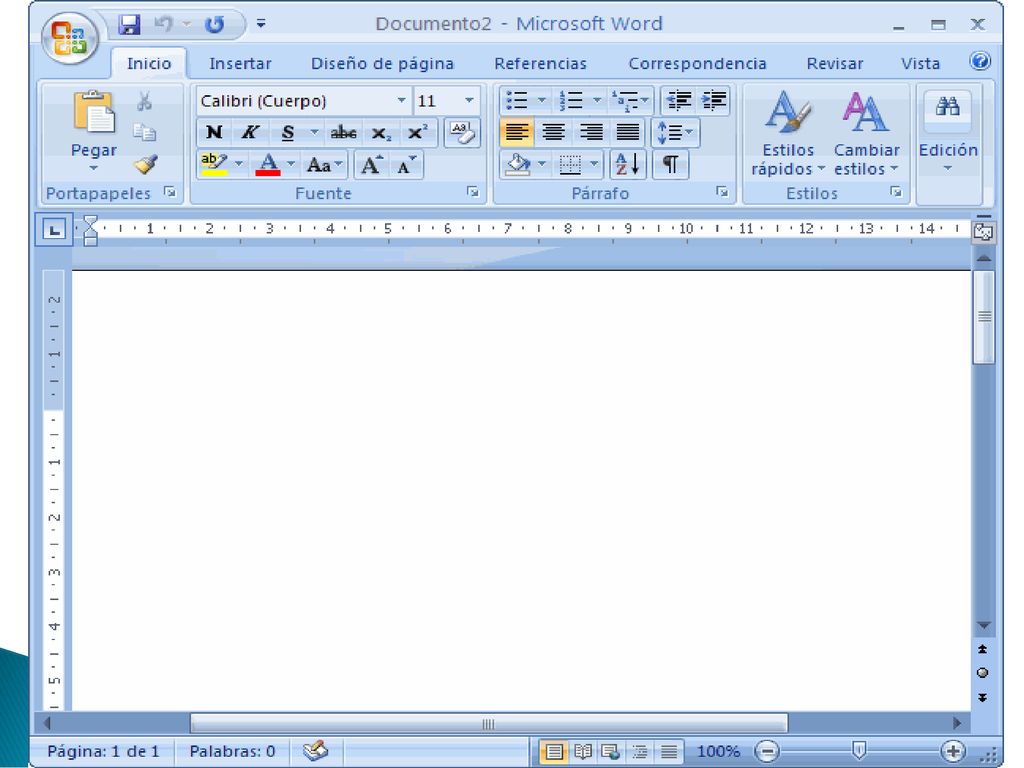This screenshot has height=768, width=1024.
Task: Click the Pegar paste icon
Action: pyautogui.click(x=94, y=112)
